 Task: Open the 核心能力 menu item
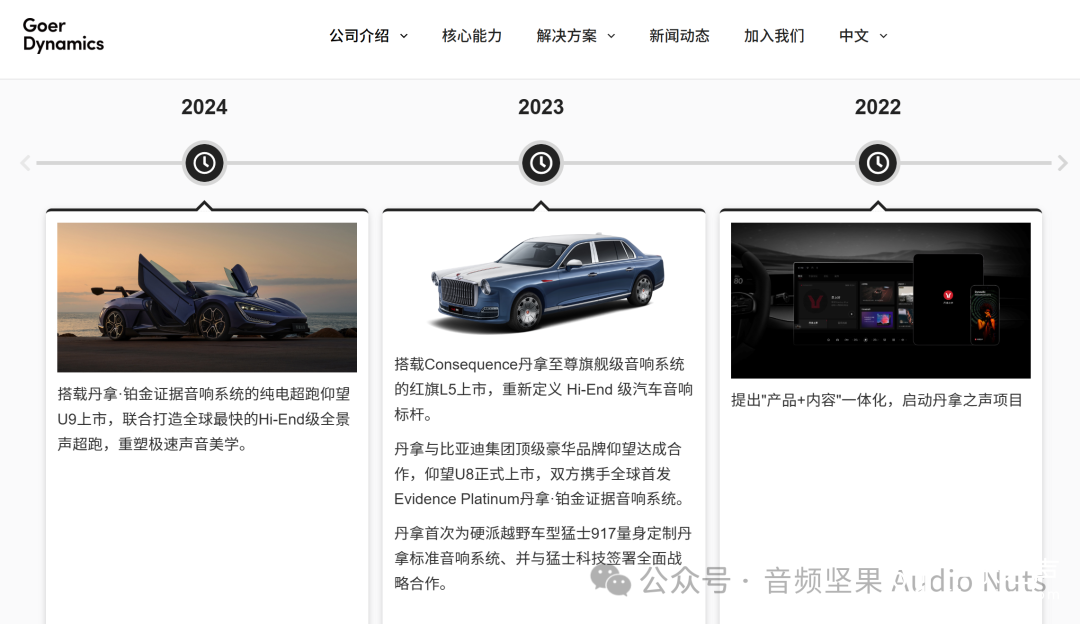(x=472, y=36)
